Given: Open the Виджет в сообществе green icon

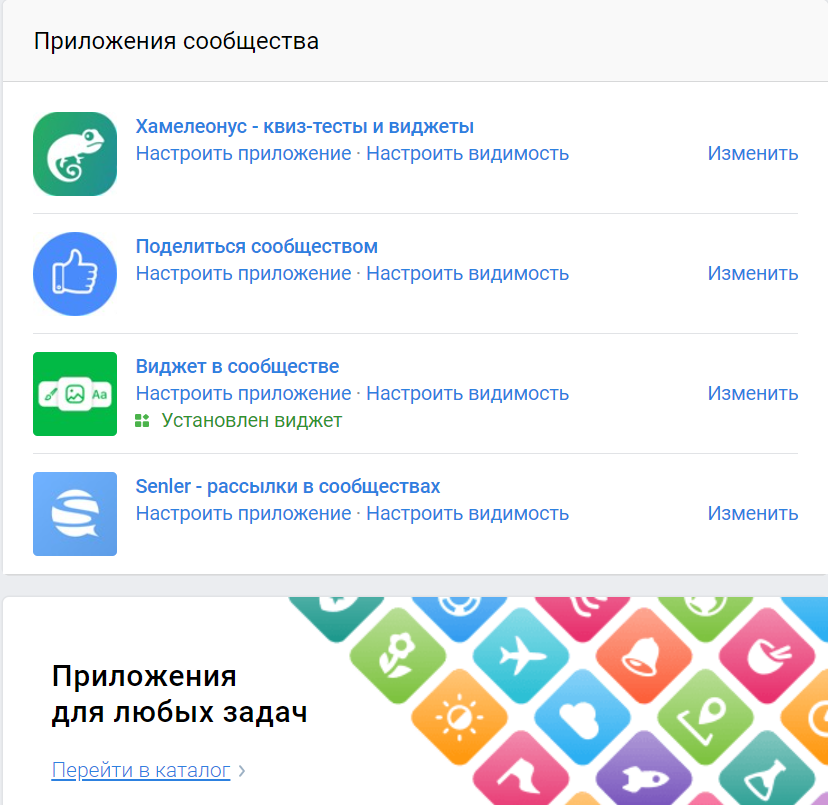Looking at the screenshot, I should click(x=75, y=394).
